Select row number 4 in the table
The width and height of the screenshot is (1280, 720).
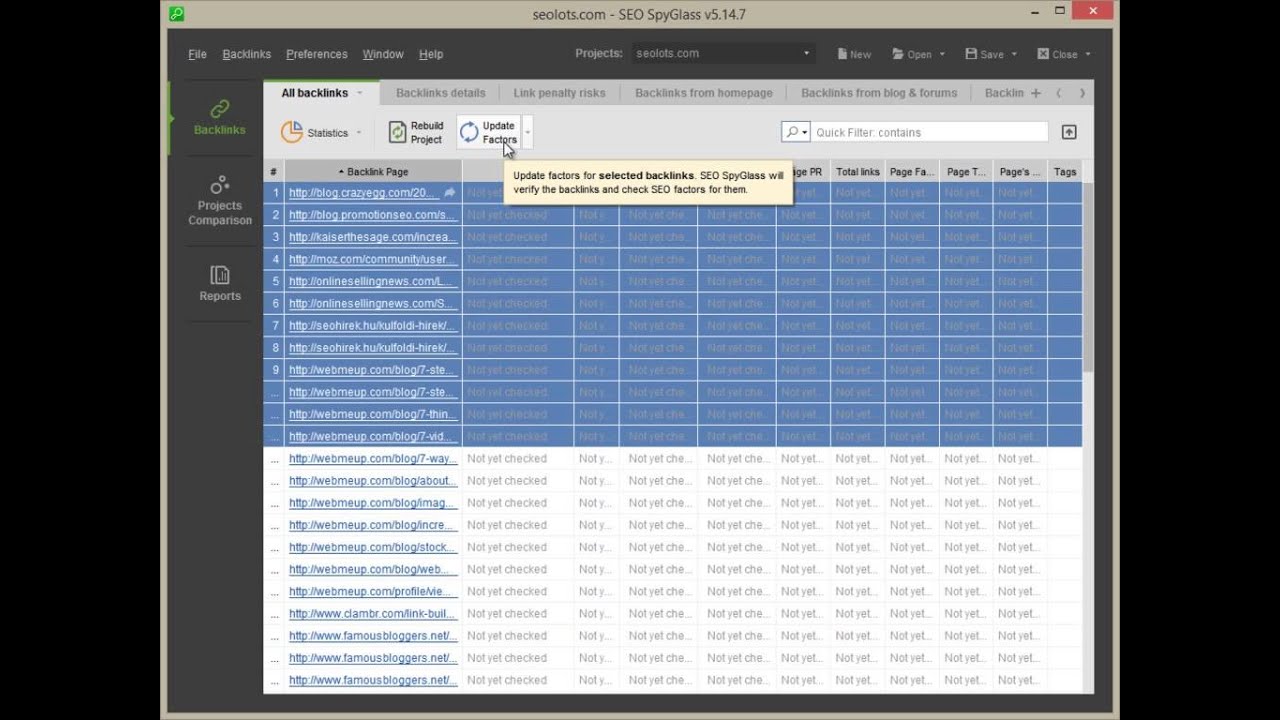(275, 259)
